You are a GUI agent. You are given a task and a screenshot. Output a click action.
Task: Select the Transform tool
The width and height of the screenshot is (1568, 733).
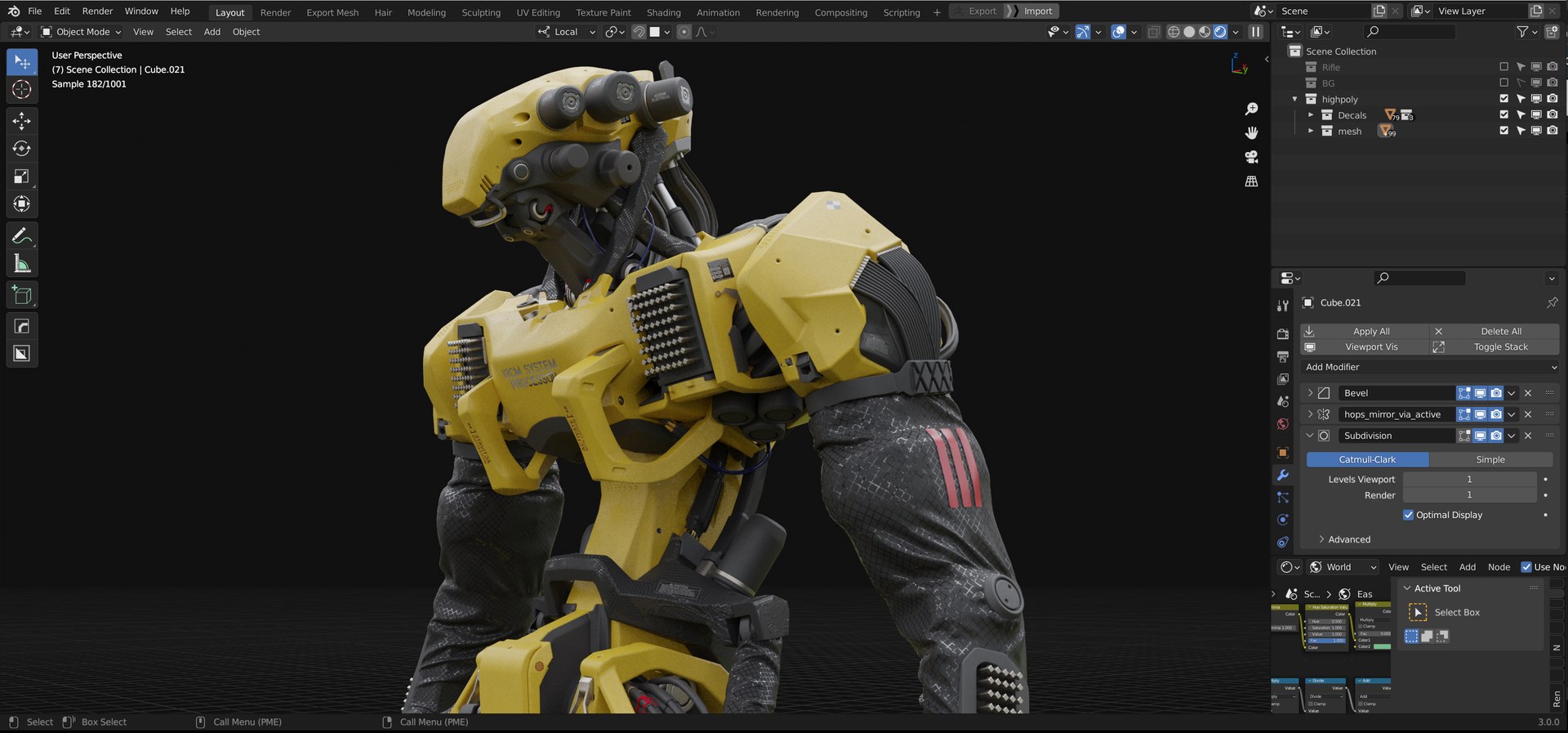click(x=22, y=204)
